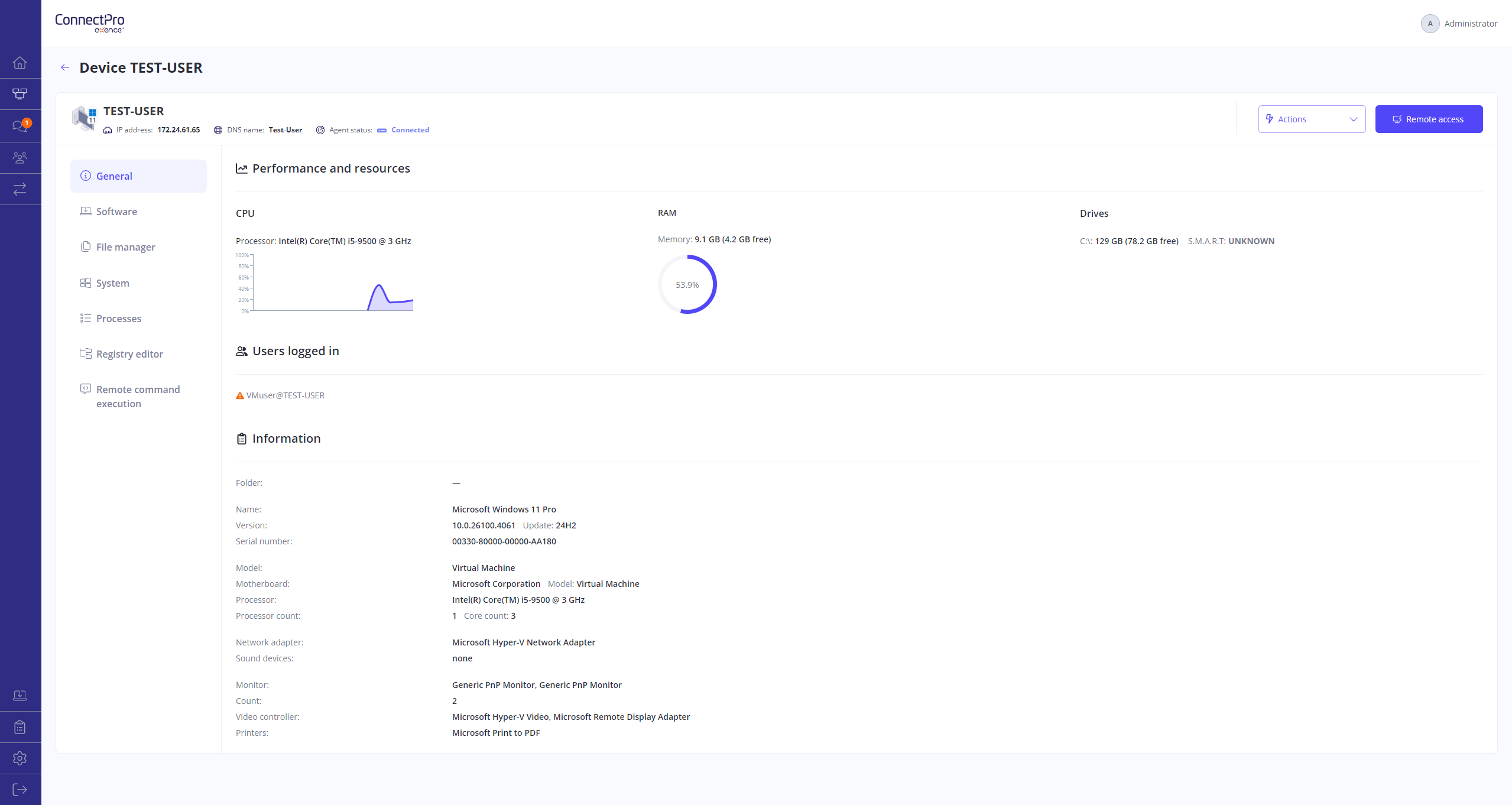This screenshot has width=1512, height=805.
Task: Click the Remote access button
Action: tap(1429, 119)
